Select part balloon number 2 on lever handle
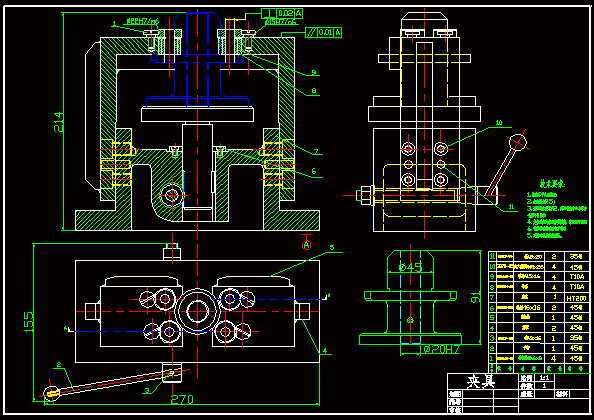Screen dimensions: 594x420 pos(59,365)
